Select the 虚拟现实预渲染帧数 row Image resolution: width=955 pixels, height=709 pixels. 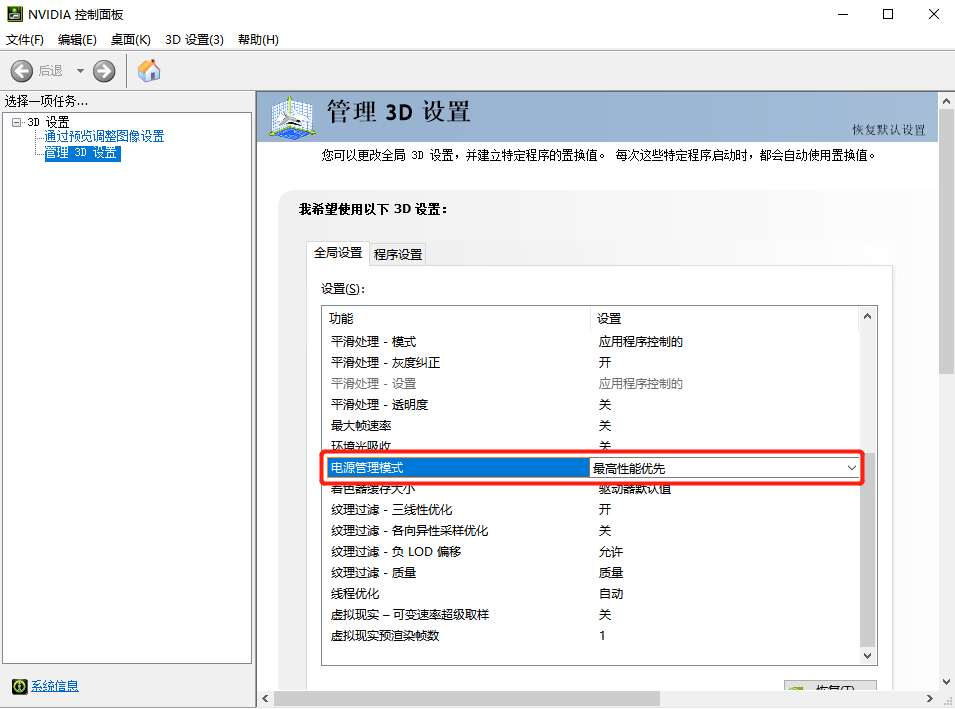click(x=590, y=636)
